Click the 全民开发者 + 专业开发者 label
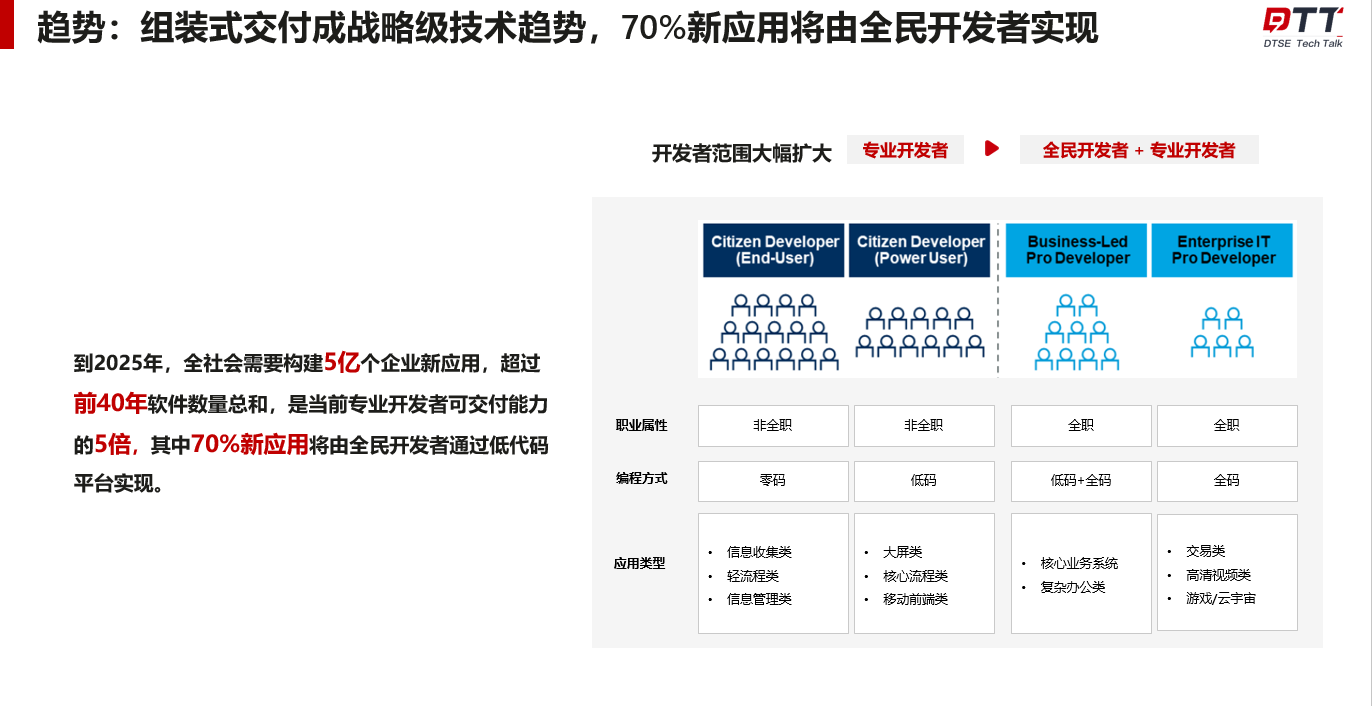This screenshot has width=1372, height=706. [x=1139, y=149]
